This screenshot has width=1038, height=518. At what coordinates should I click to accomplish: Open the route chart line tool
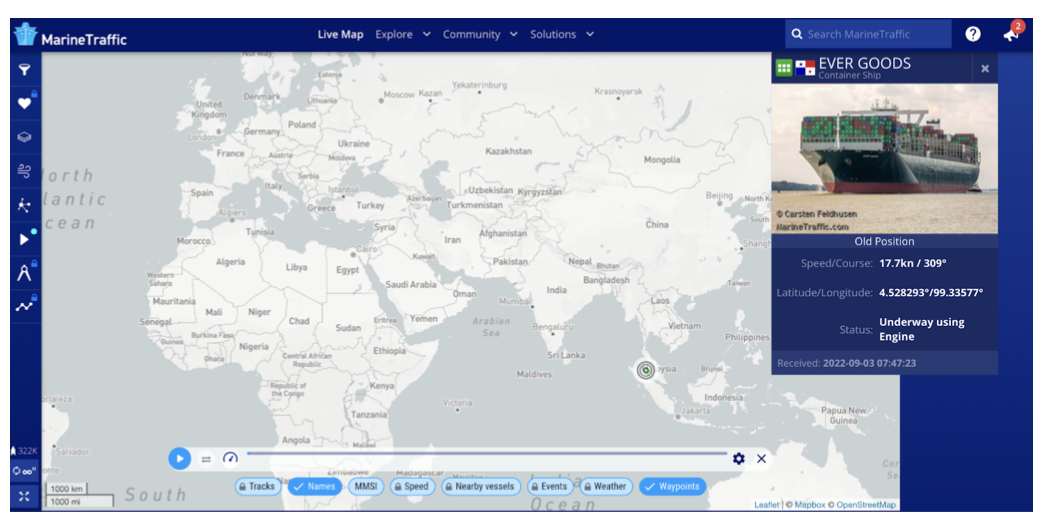[x=24, y=307]
